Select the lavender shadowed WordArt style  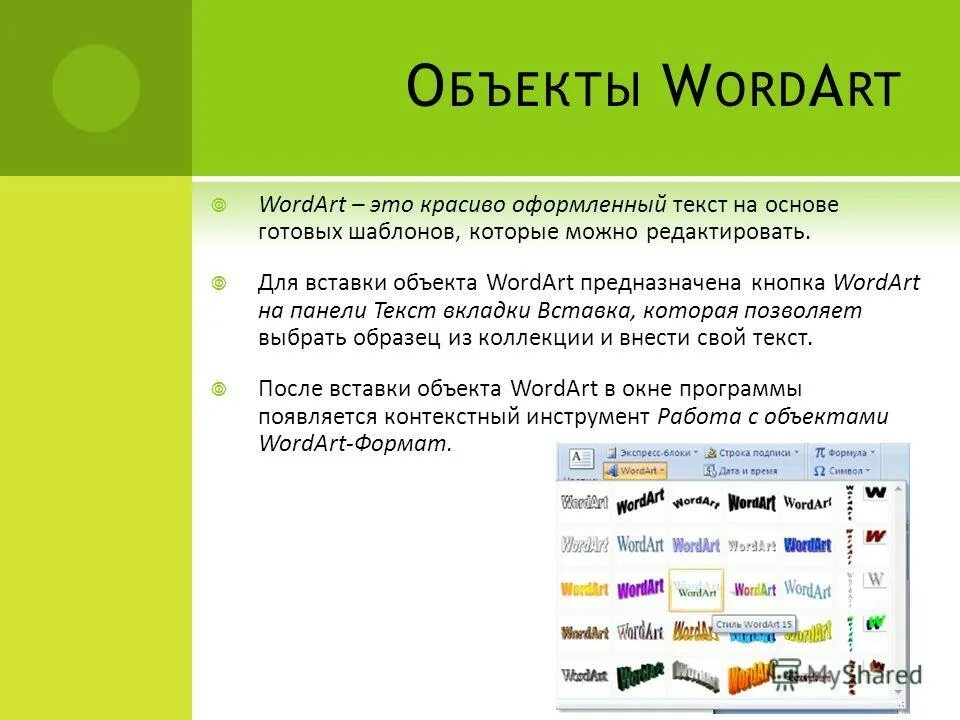[696, 544]
